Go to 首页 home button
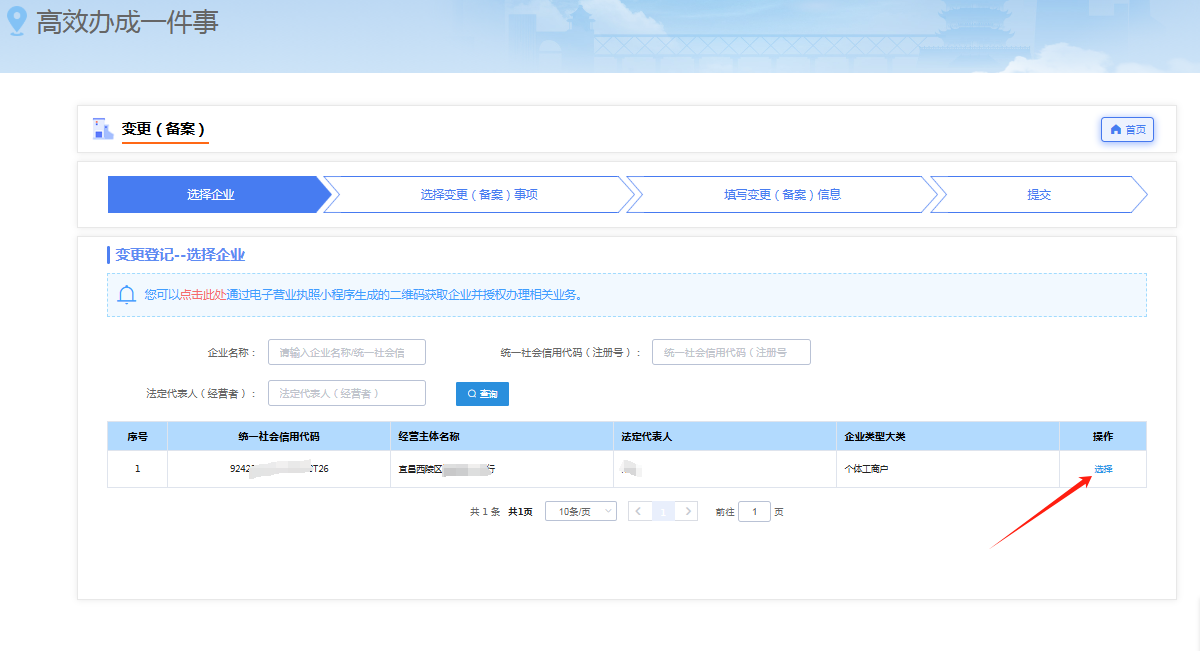The width and height of the screenshot is (1200, 651). (1127, 130)
